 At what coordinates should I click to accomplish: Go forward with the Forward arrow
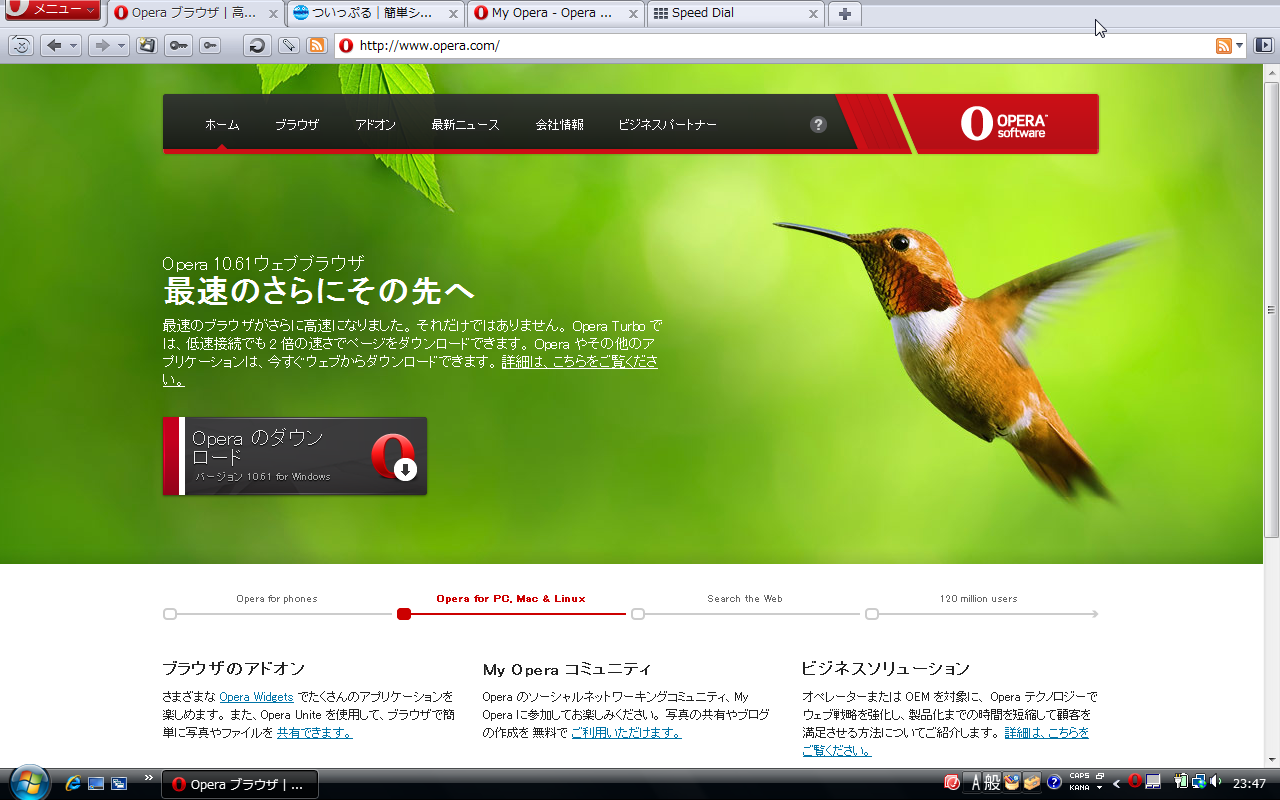[101, 45]
